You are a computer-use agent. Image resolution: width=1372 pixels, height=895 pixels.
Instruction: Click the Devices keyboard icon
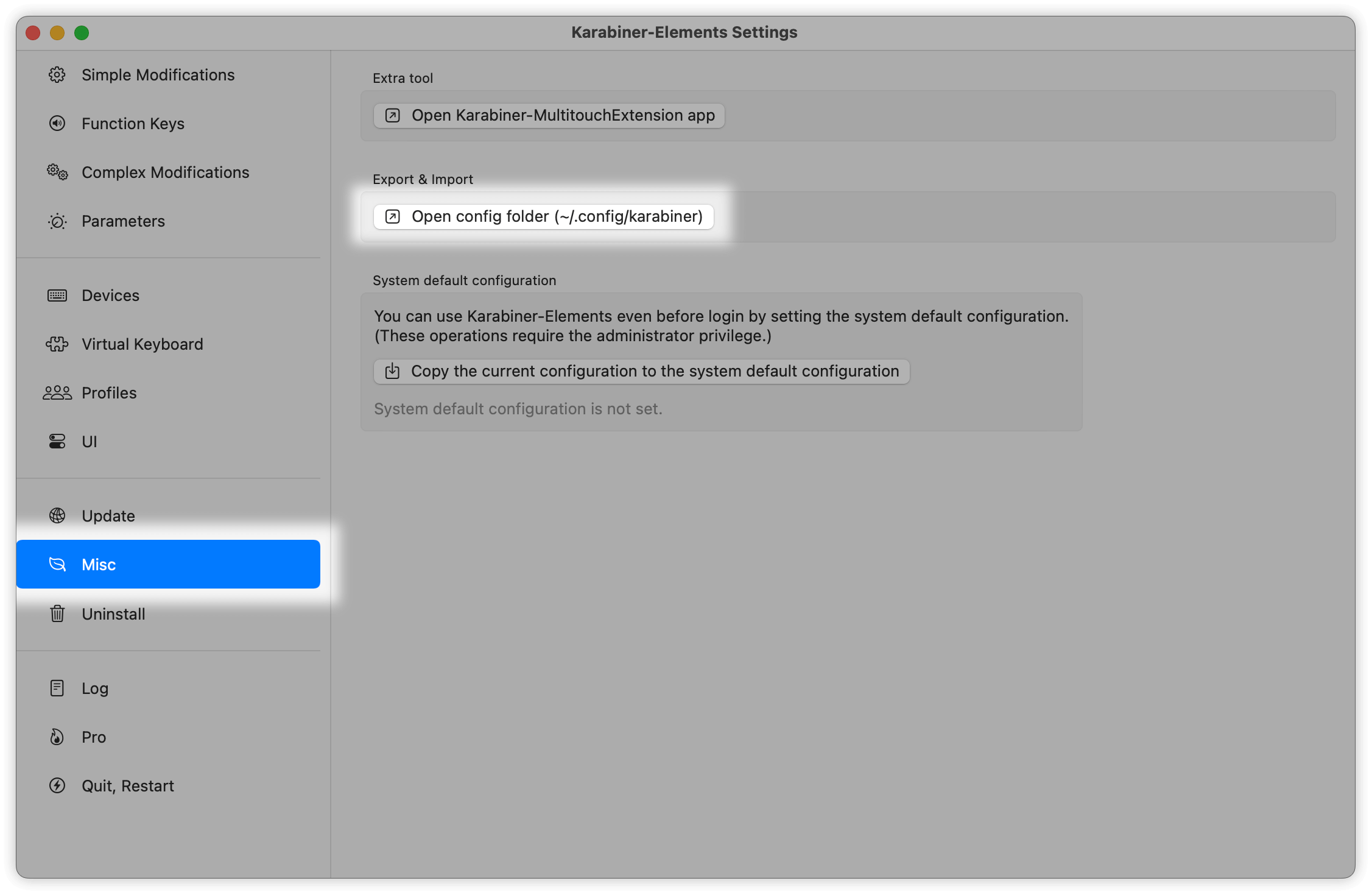click(57, 295)
